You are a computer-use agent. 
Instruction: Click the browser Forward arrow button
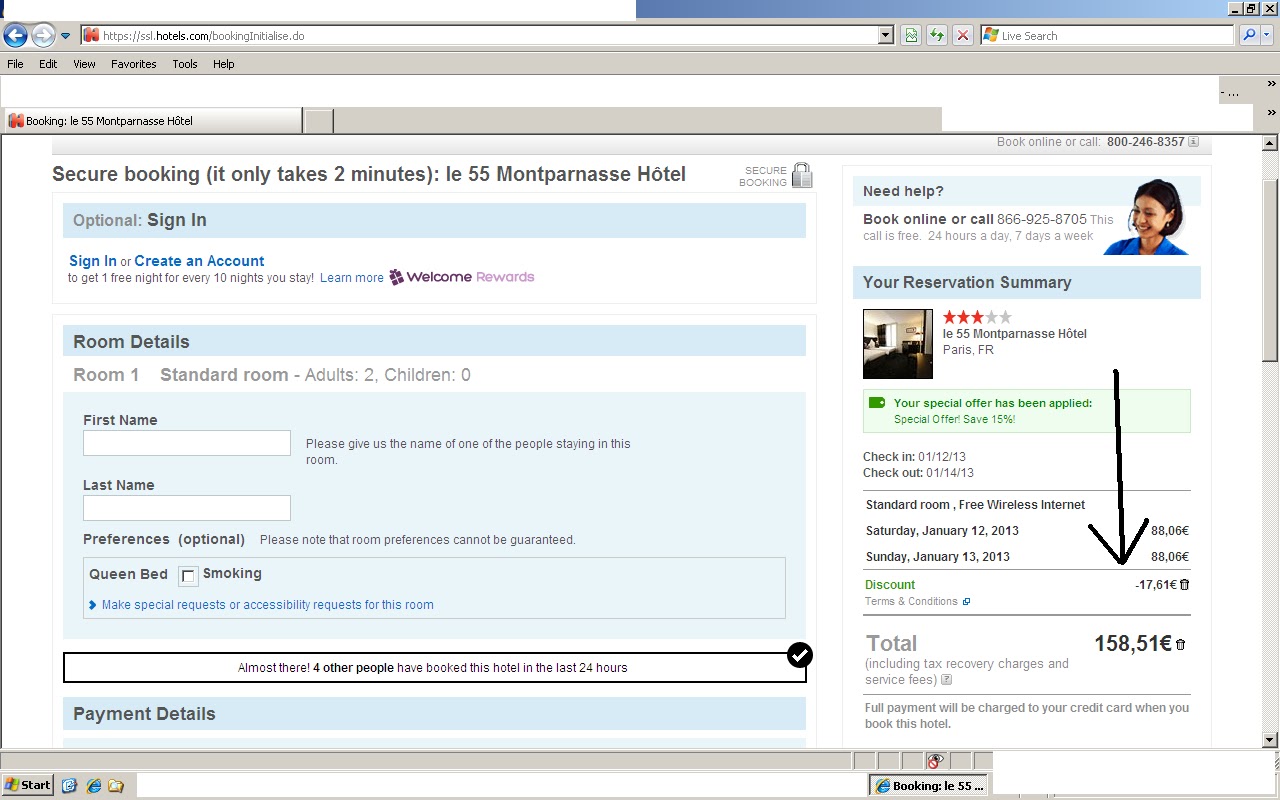click(43, 36)
